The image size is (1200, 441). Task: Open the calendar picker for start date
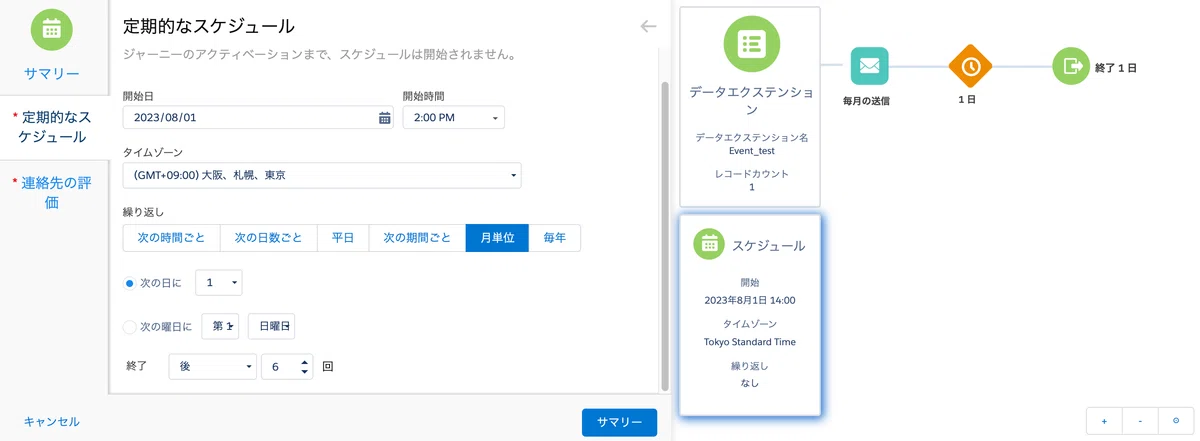[384, 118]
